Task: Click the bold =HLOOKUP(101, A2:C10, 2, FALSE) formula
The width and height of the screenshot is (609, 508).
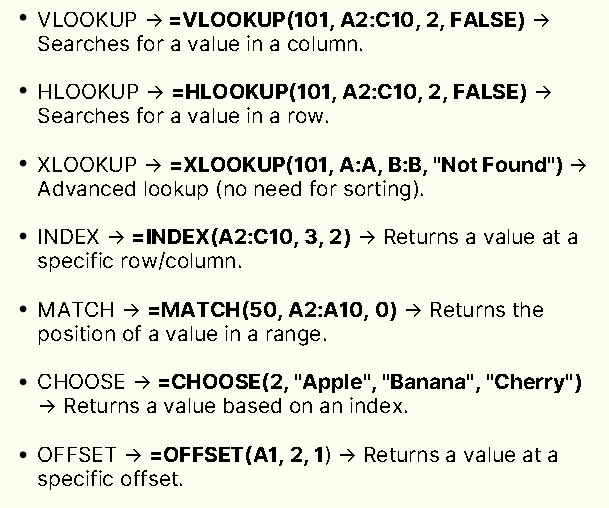Action: click(x=349, y=92)
